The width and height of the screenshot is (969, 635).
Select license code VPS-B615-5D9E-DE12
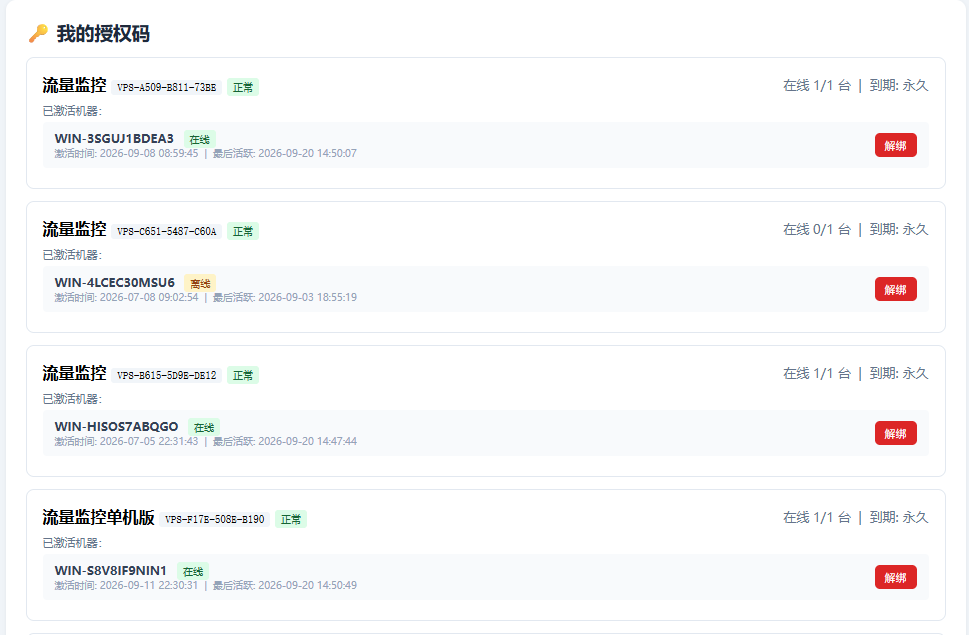point(167,375)
